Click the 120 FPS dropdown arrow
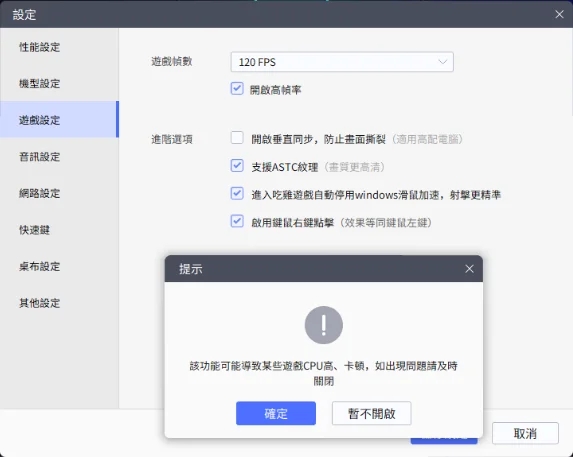The height and width of the screenshot is (457, 573). pos(443,62)
